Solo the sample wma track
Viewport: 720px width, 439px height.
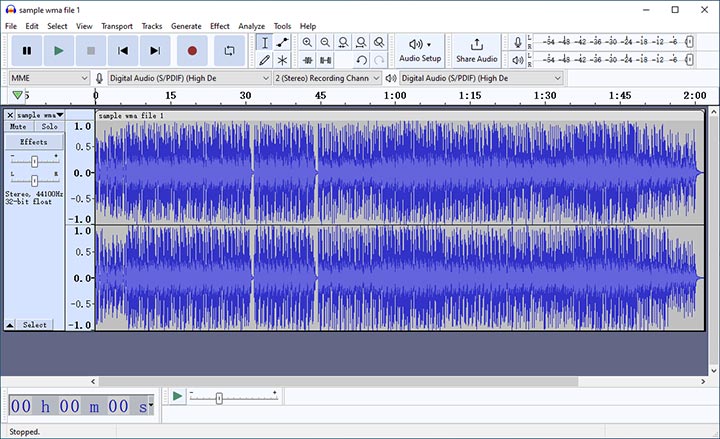pos(49,127)
